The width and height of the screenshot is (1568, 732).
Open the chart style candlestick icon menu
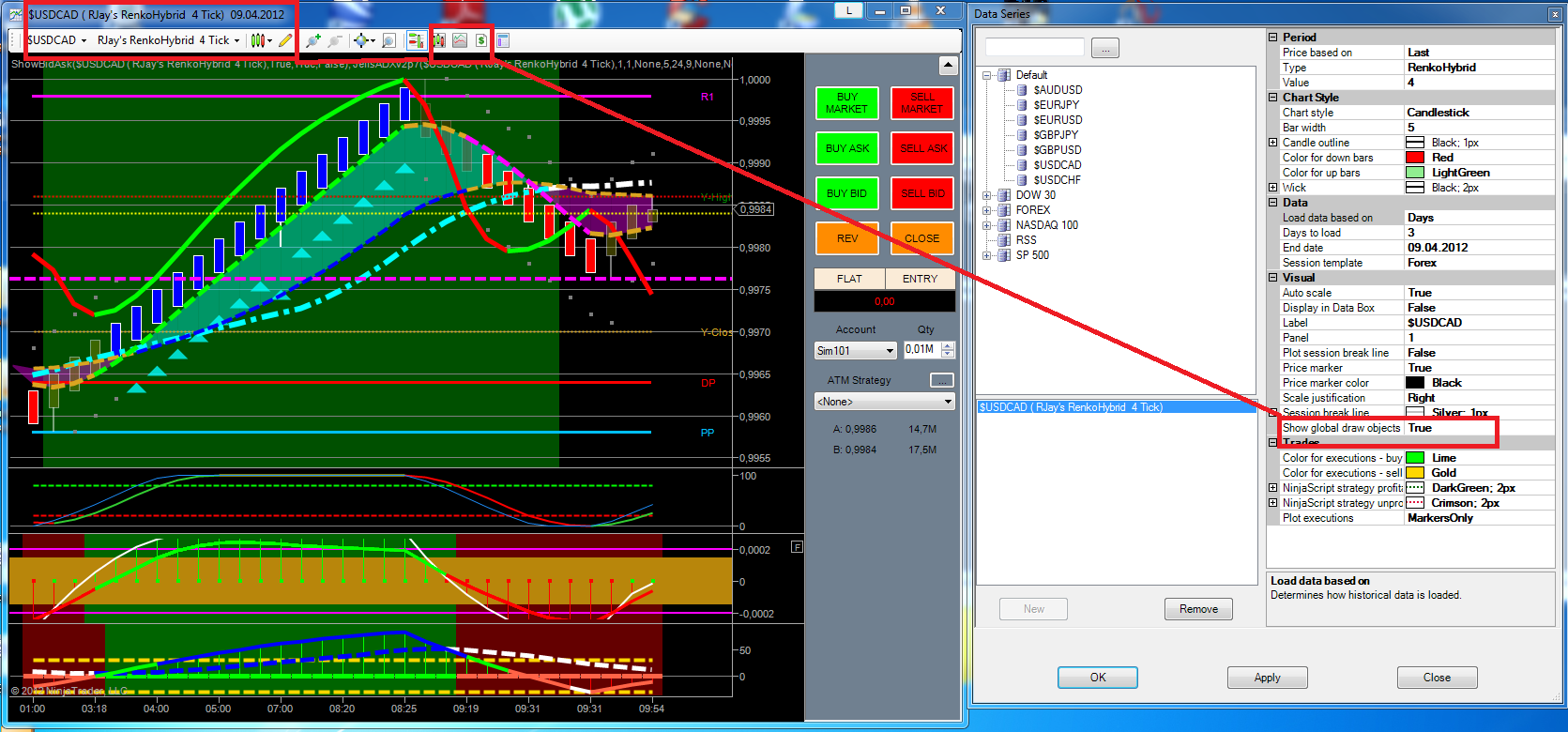point(260,40)
